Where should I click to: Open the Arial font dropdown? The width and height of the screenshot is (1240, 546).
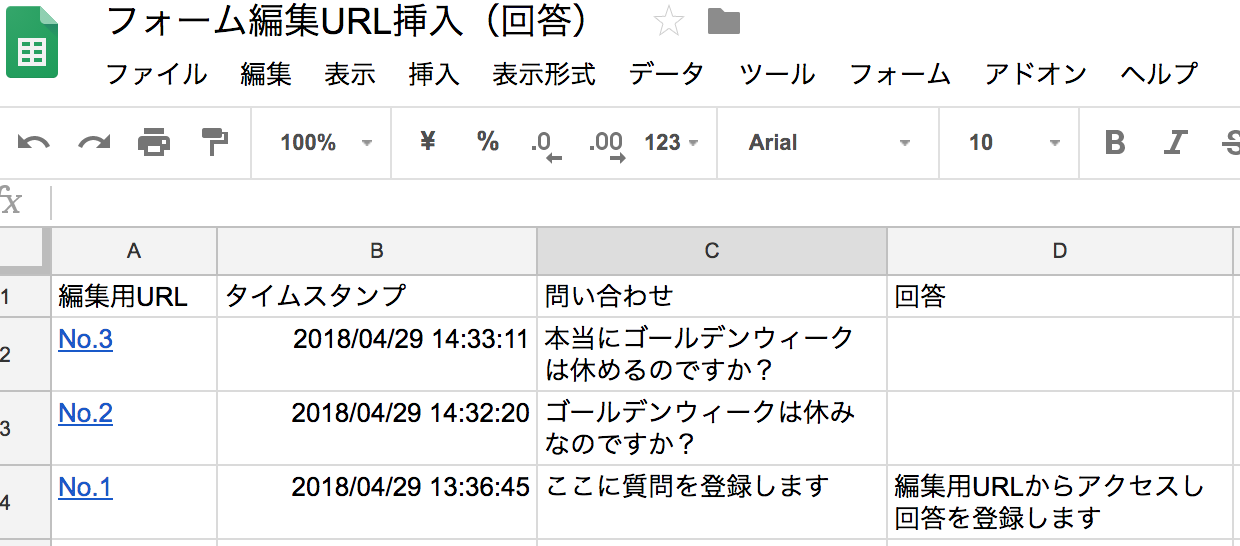click(829, 143)
